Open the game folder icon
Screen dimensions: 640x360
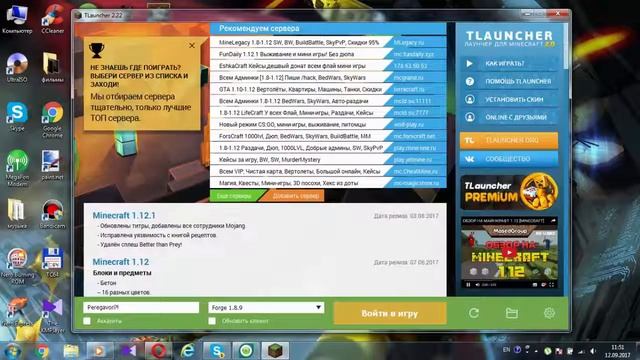click(511, 313)
